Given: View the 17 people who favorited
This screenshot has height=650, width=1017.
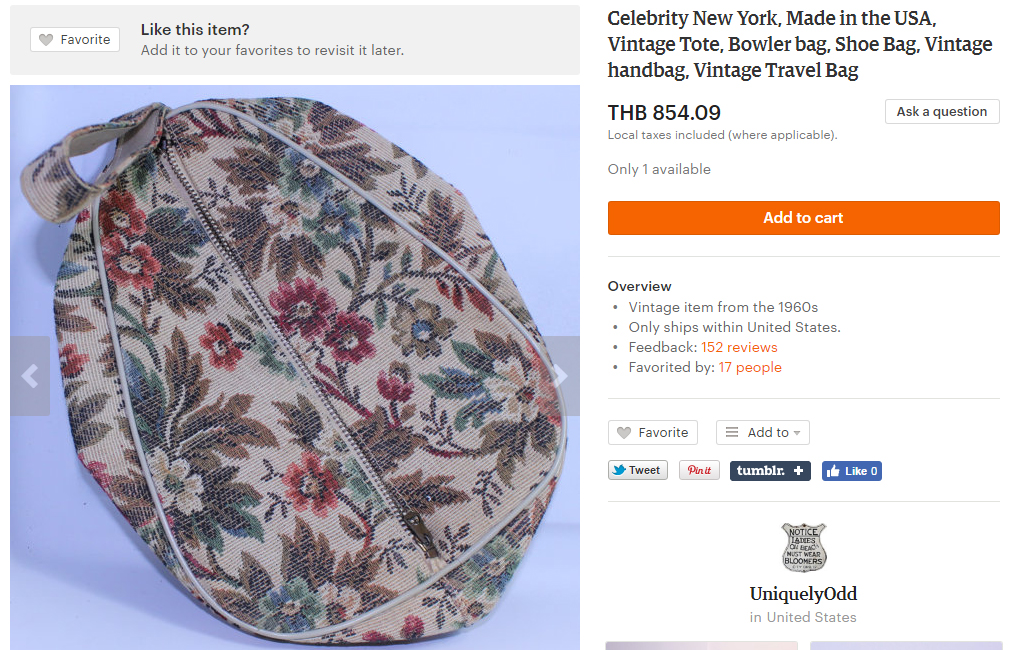Looking at the screenshot, I should [750, 367].
